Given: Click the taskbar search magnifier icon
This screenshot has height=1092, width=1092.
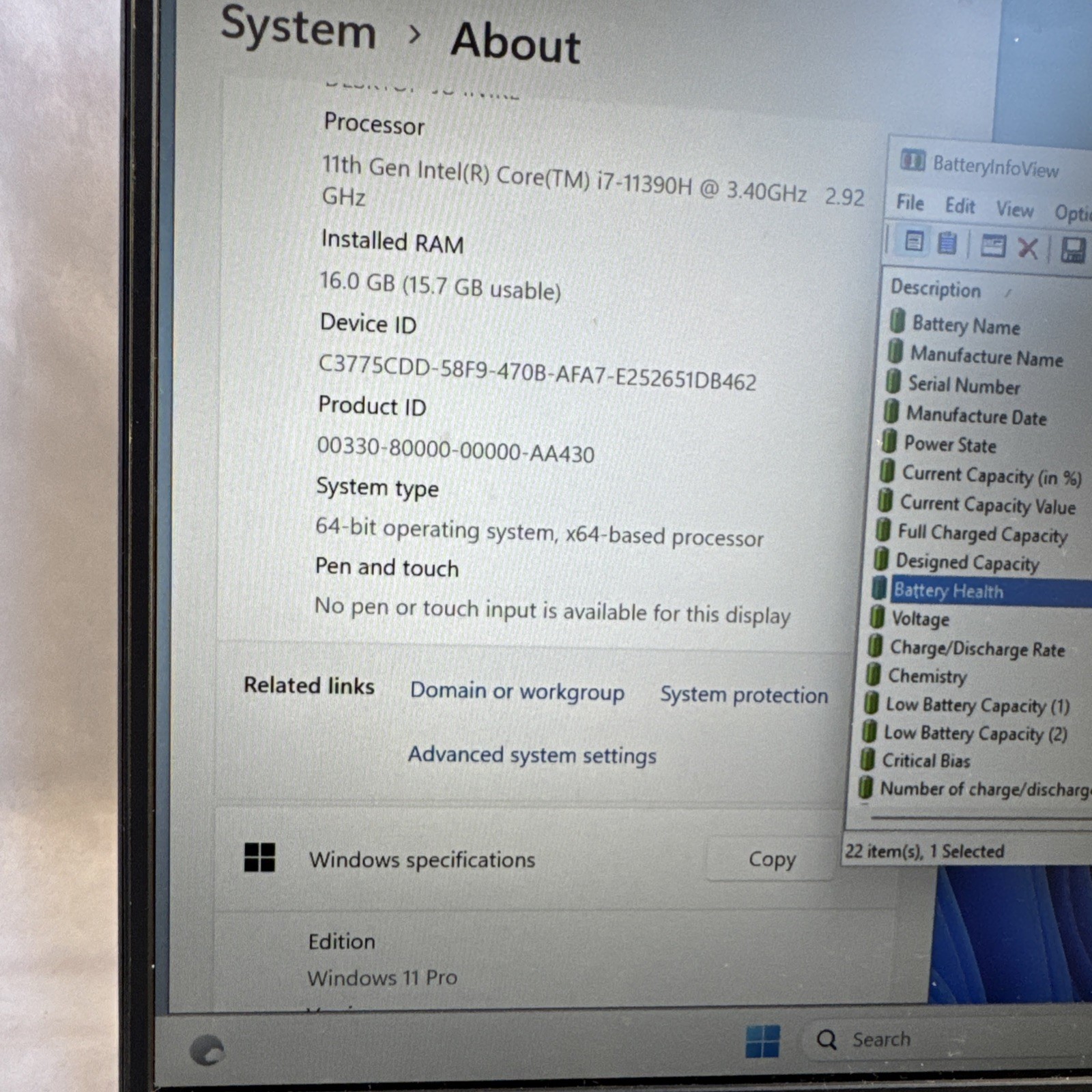Looking at the screenshot, I should tap(827, 1039).
